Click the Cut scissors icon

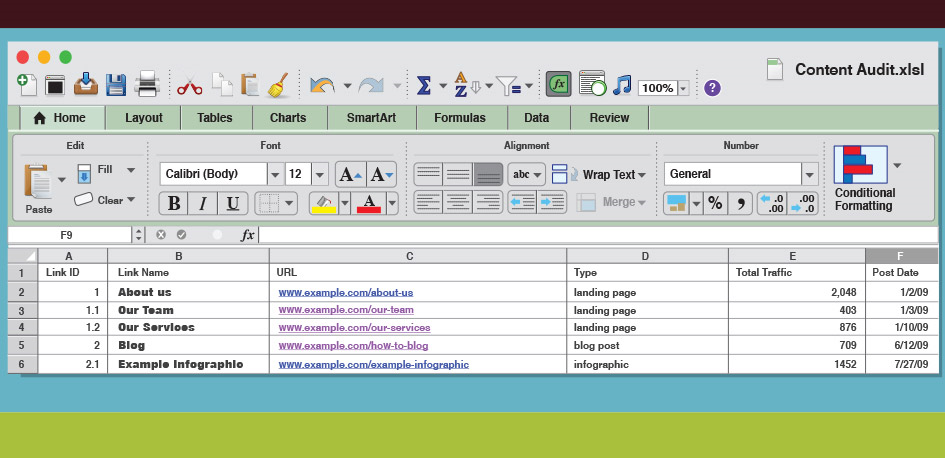click(189, 86)
